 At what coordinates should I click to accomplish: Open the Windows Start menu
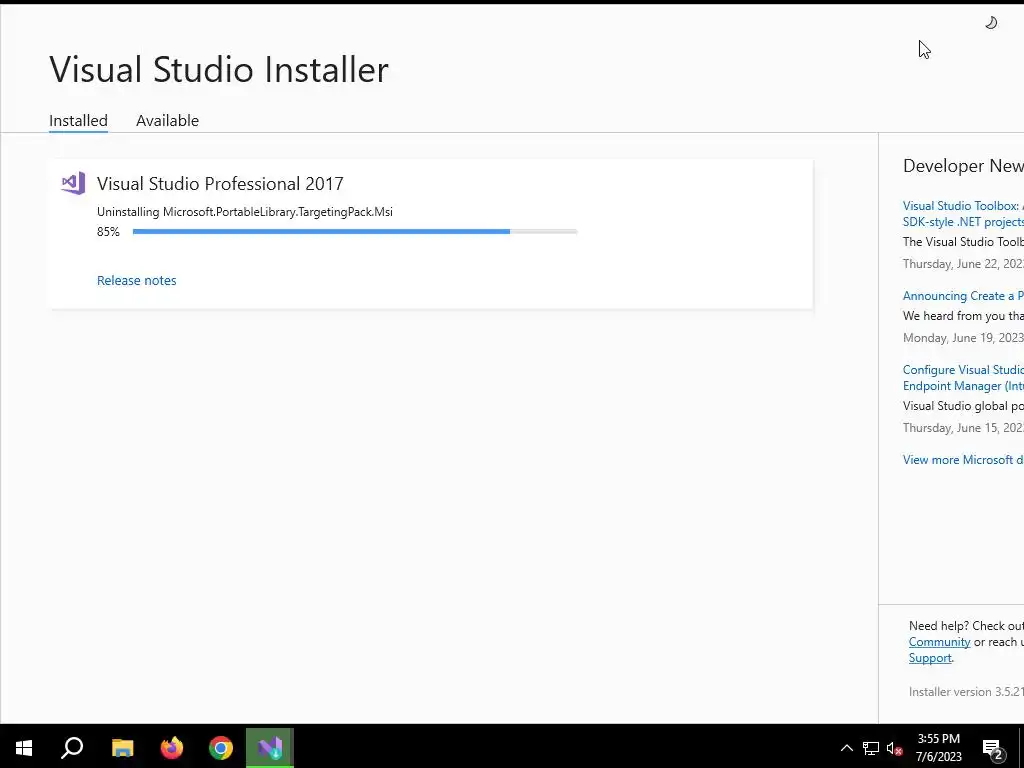24,748
